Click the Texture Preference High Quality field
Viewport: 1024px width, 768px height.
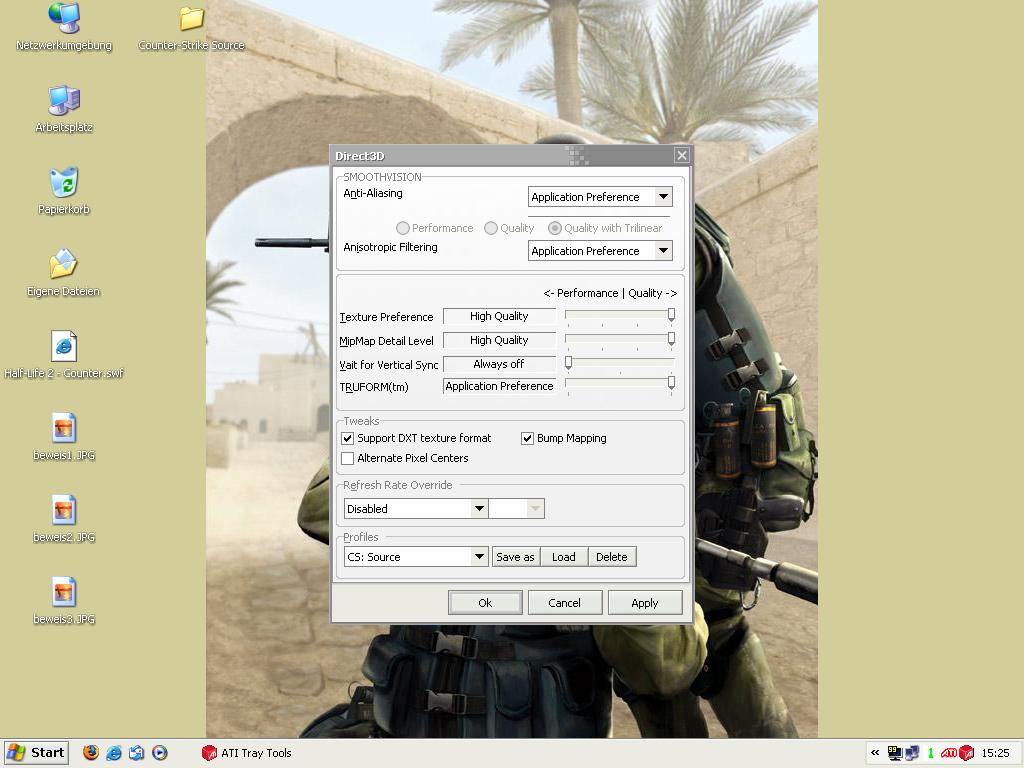[x=499, y=316]
